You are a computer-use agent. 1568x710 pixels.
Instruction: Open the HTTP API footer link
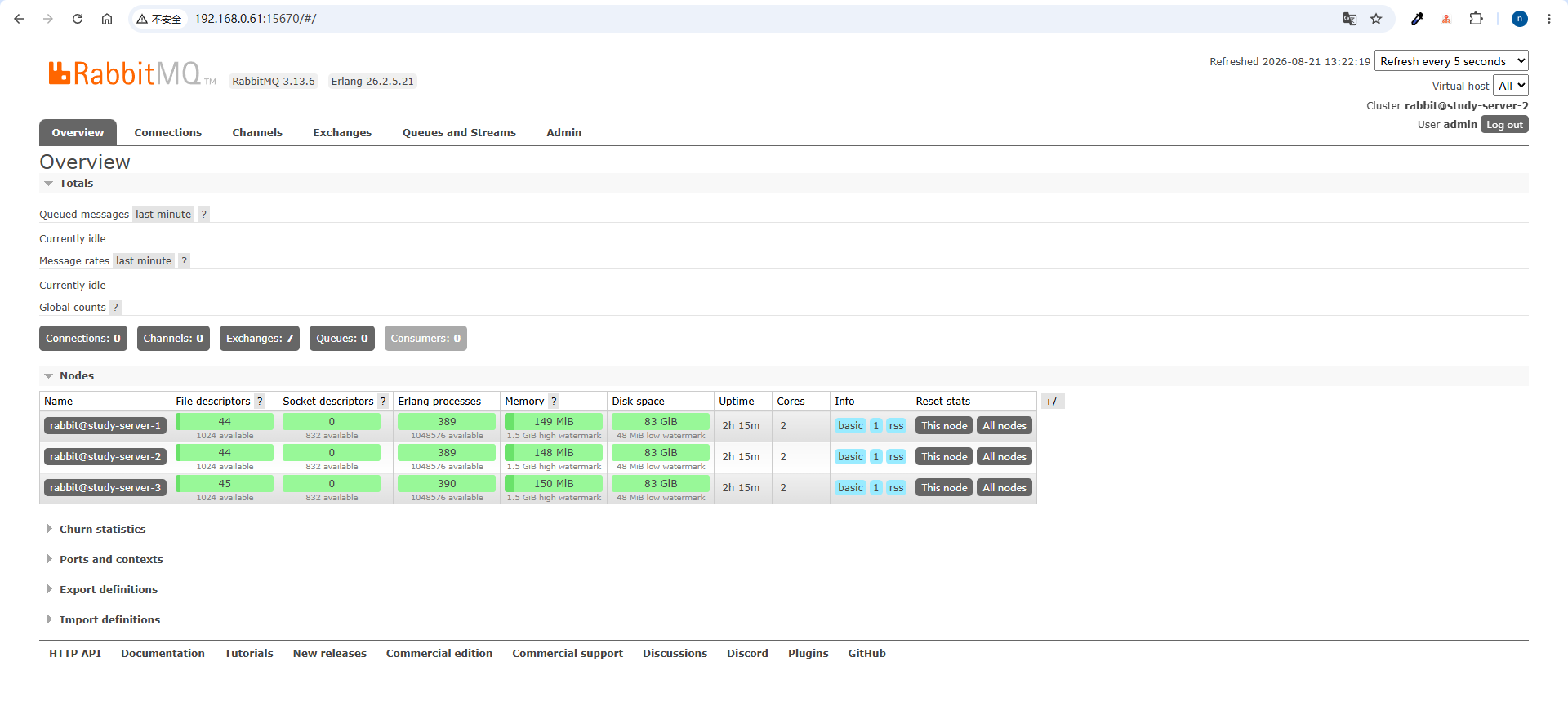click(x=75, y=654)
